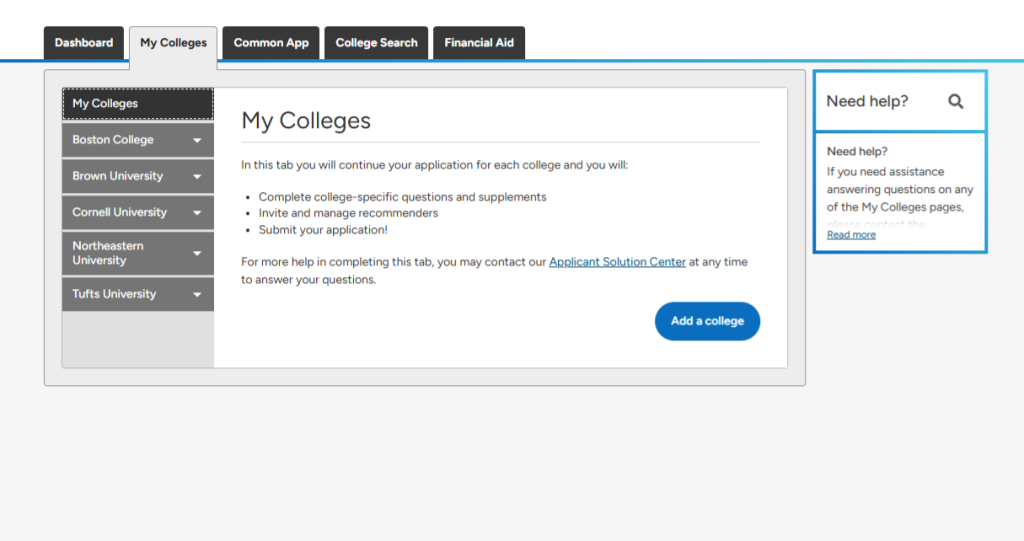Select the My Colleges top tab
This screenshot has height=541, width=1024.
(173, 43)
